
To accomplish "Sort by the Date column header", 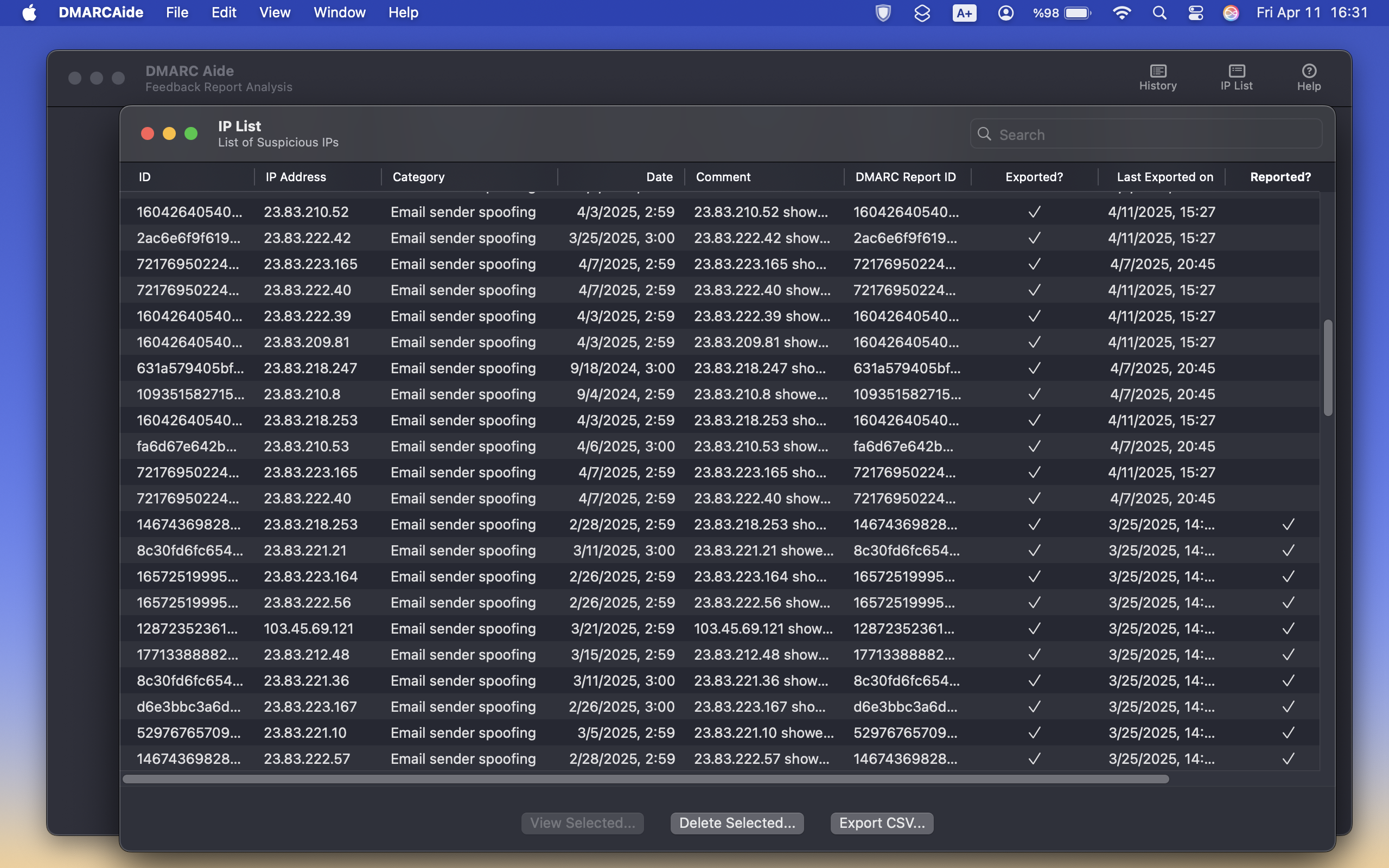I will click(621, 177).
